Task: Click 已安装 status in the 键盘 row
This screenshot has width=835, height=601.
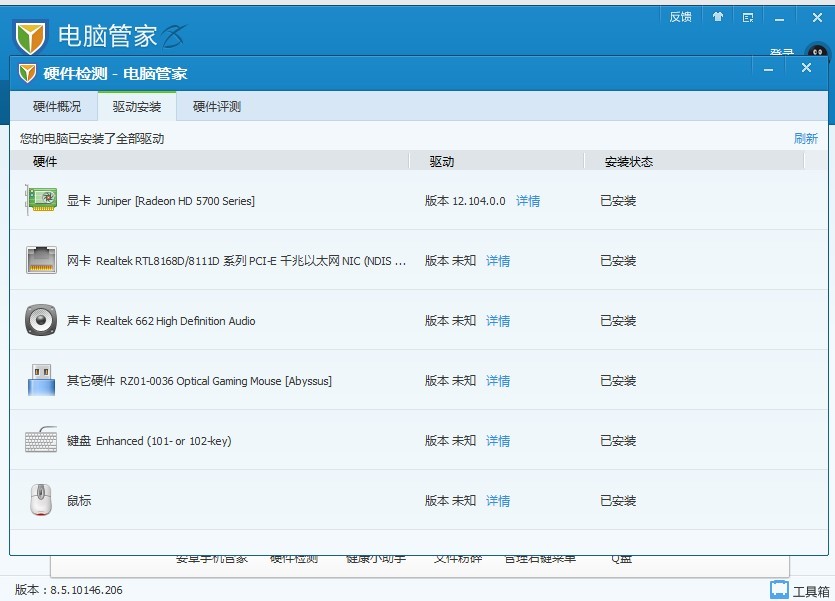Action: click(x=618, y=441)
